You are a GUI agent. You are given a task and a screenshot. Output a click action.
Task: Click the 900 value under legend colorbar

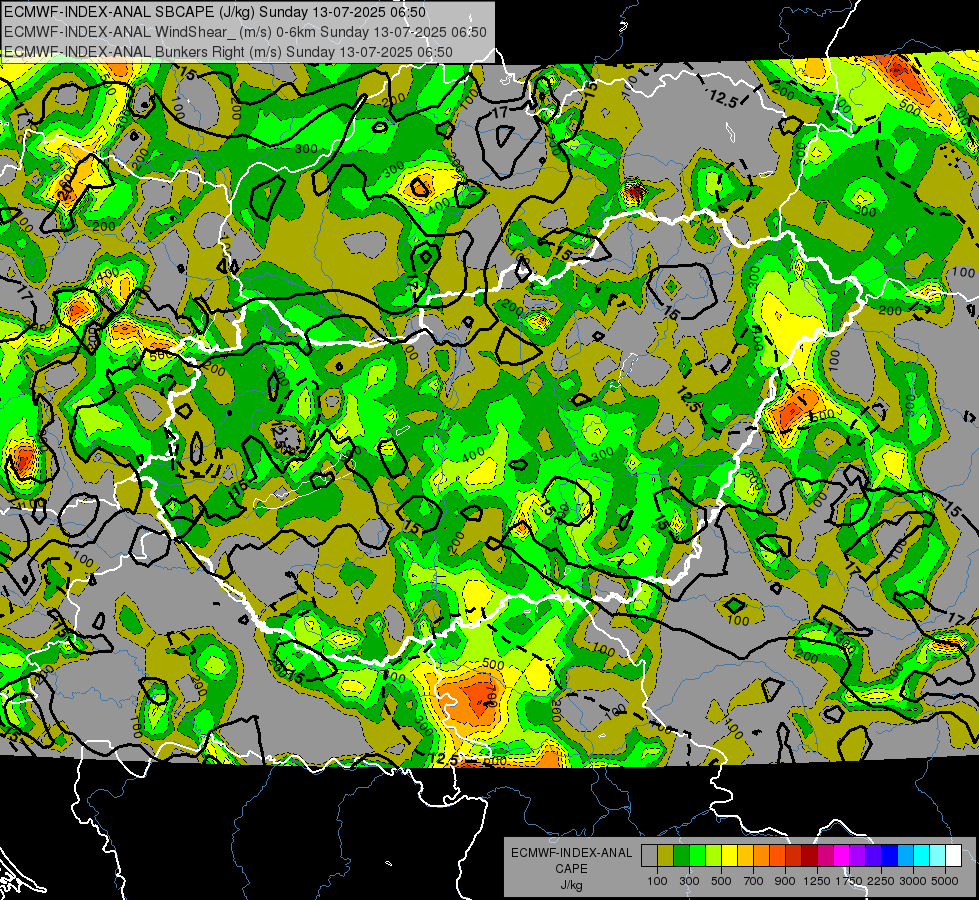point(785,881)
